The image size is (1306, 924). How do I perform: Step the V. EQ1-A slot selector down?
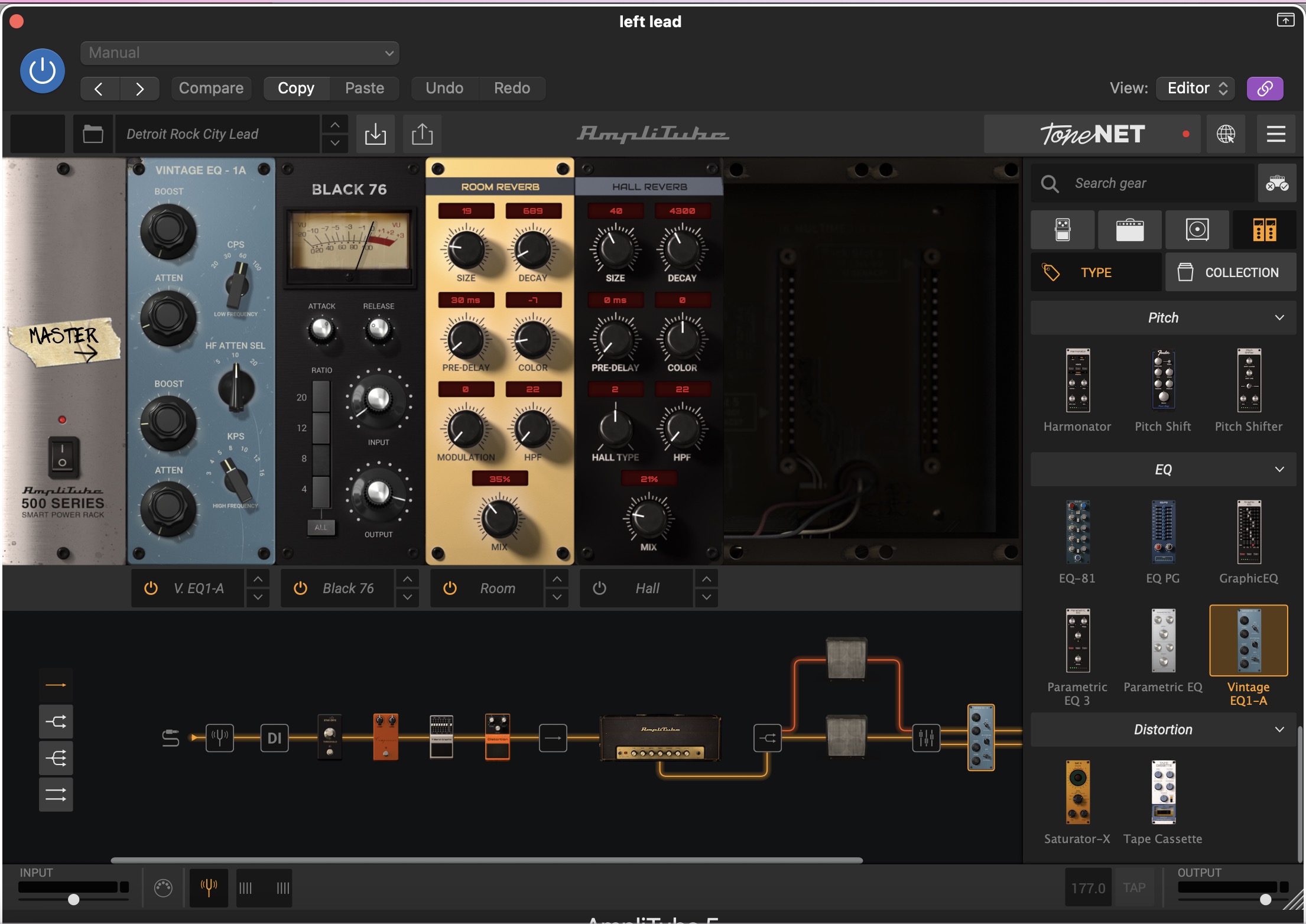pyautogui.click(x=258, y=597)
